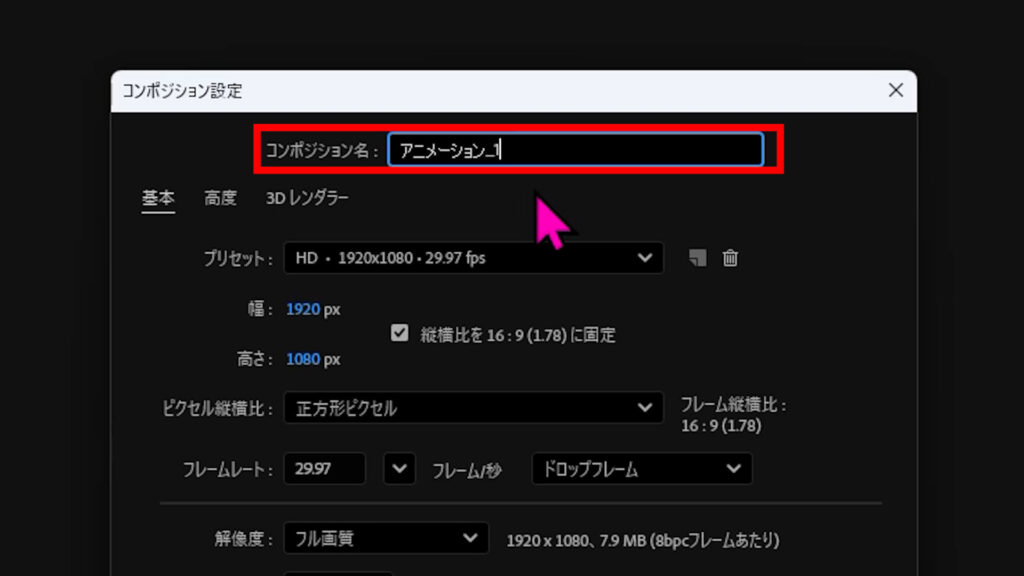The image size is (1024, 576).
Task: Open the プリセット dropdown showing HD 1920x1080
Action: [473, 258]
